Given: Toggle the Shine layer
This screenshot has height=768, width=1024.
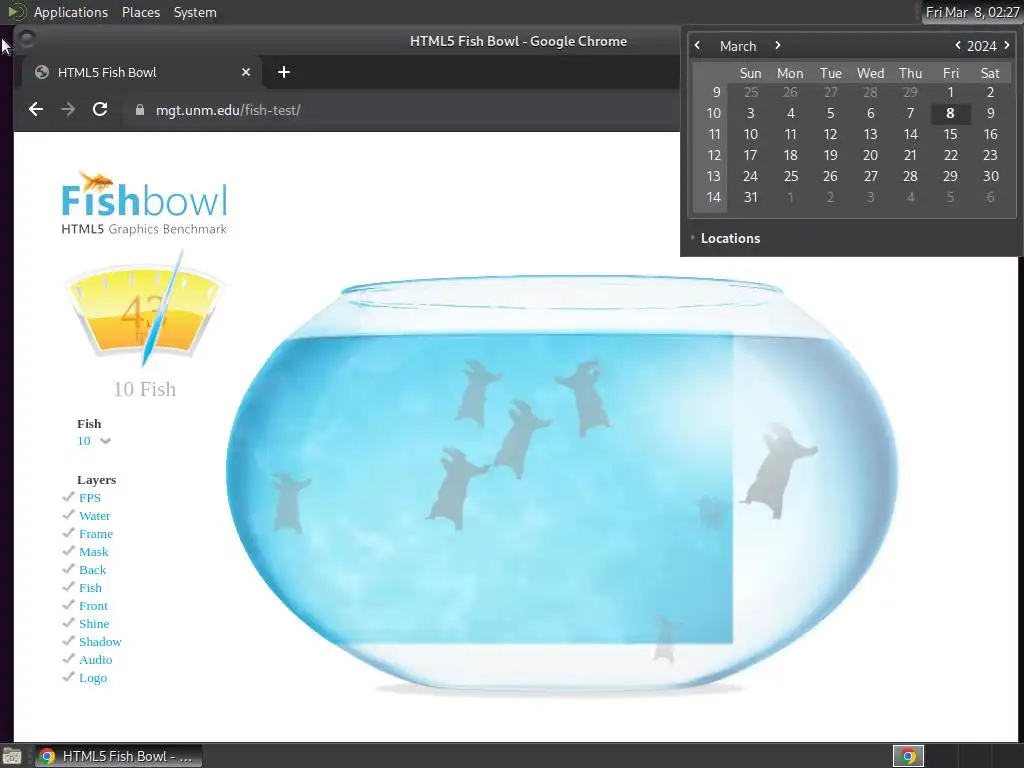Looking at the screenshot, I should pos(93,624).
